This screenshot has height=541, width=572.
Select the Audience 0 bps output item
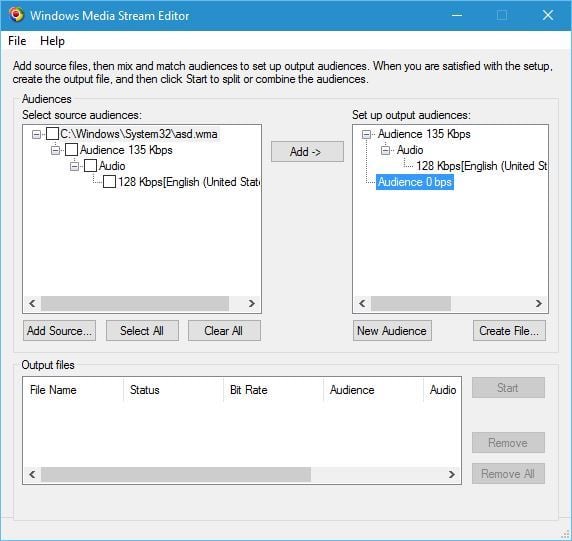[415, 182]
